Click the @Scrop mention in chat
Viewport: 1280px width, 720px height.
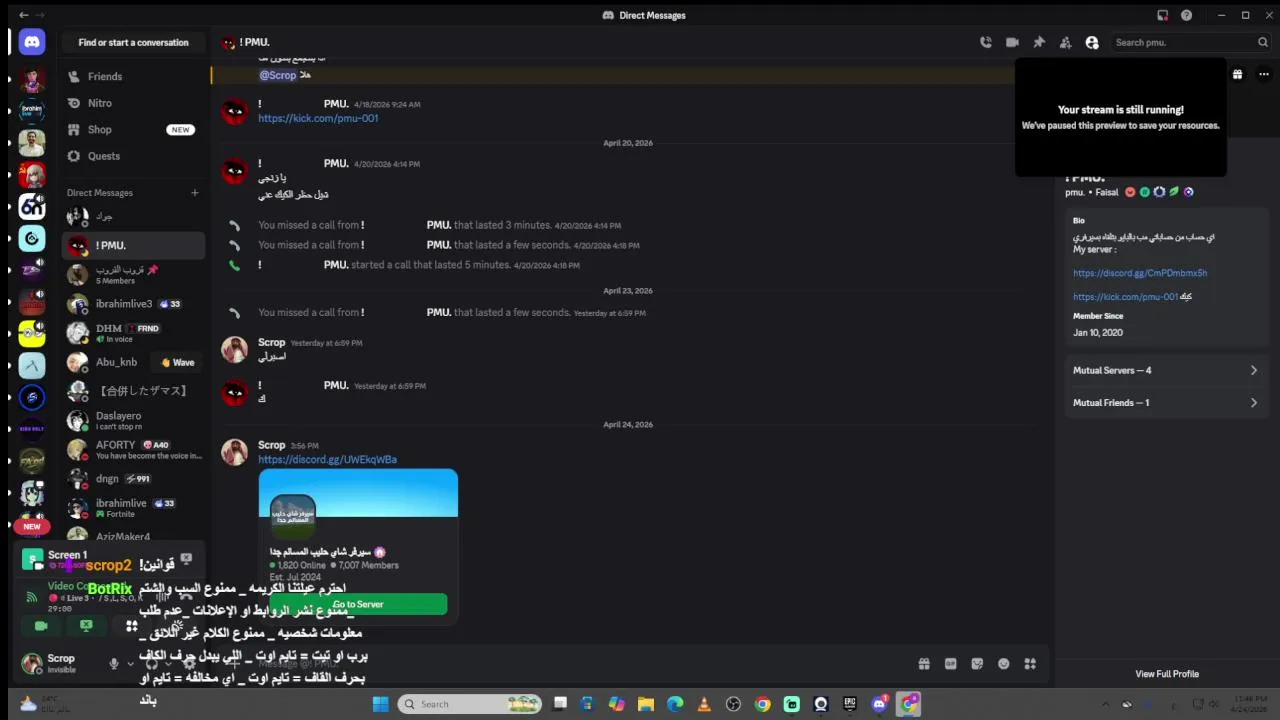pyautogui.click(x=278, y=75)
